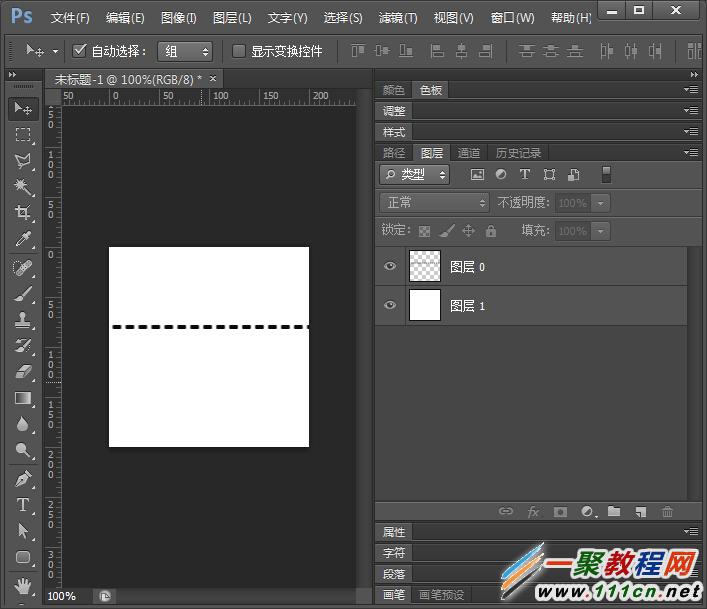The height and width of the screenshot is (609, 707).
Task: Select the Eraser tool
Action: (23, 372)
